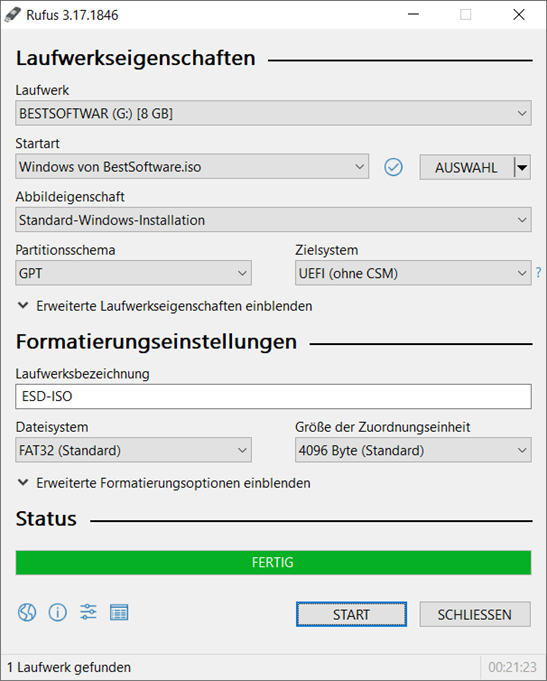This screenshot has height=681, width=547.
Task: Open the Partitionsschema GPT dropdown
Action: (133, 273)
